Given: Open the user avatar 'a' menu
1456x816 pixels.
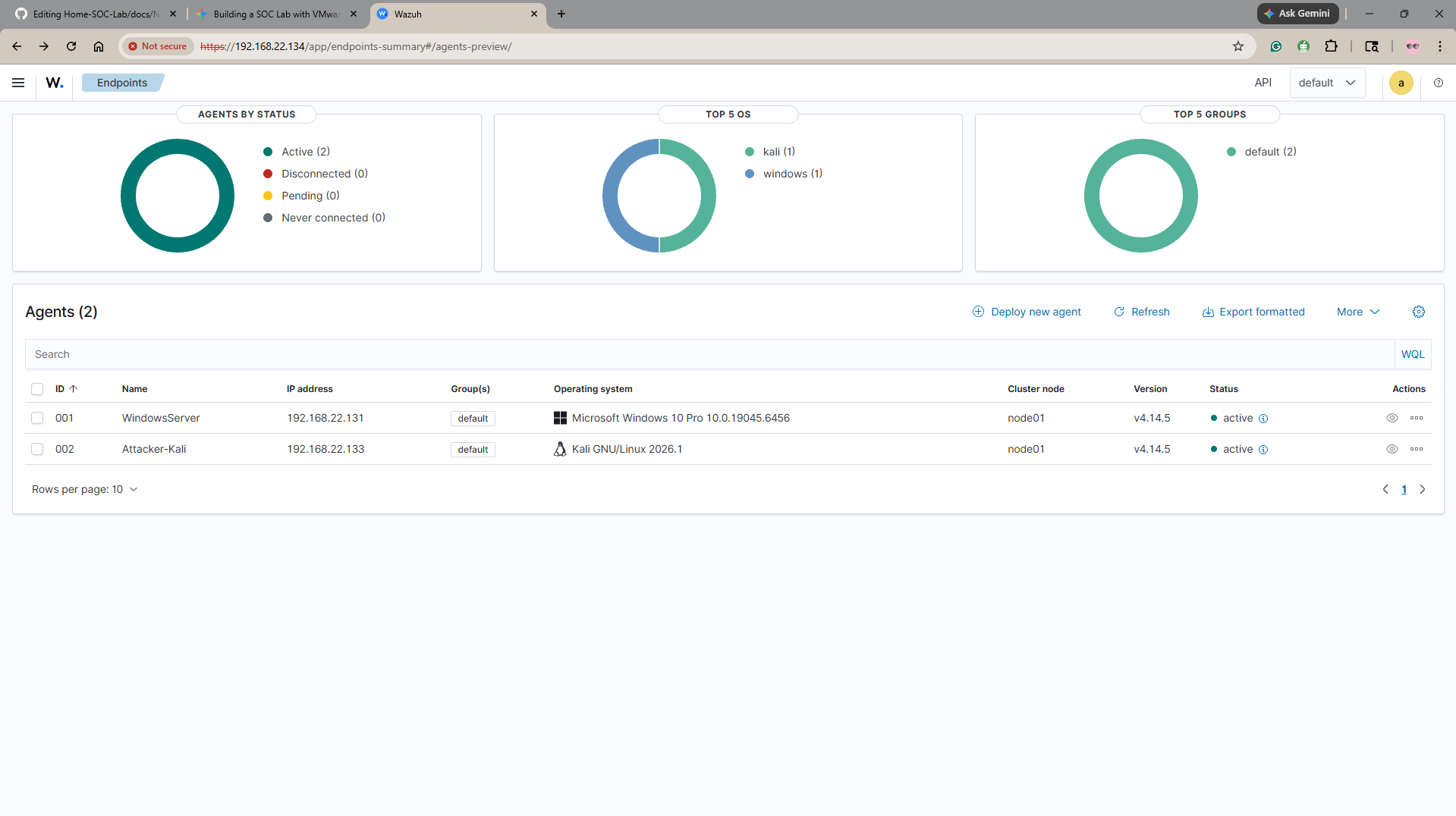Looking at the screenshot, I should 1401,83.
